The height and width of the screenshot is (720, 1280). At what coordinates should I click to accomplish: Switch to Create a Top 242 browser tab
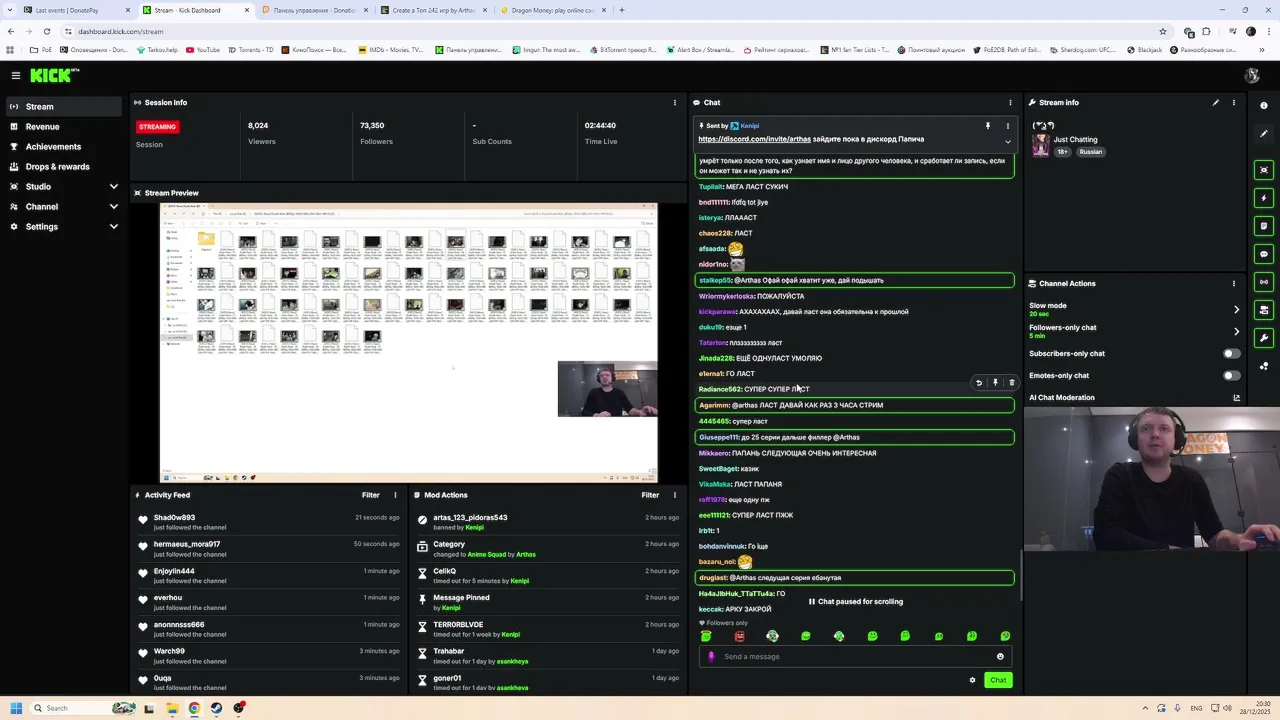tap(433, 10)
